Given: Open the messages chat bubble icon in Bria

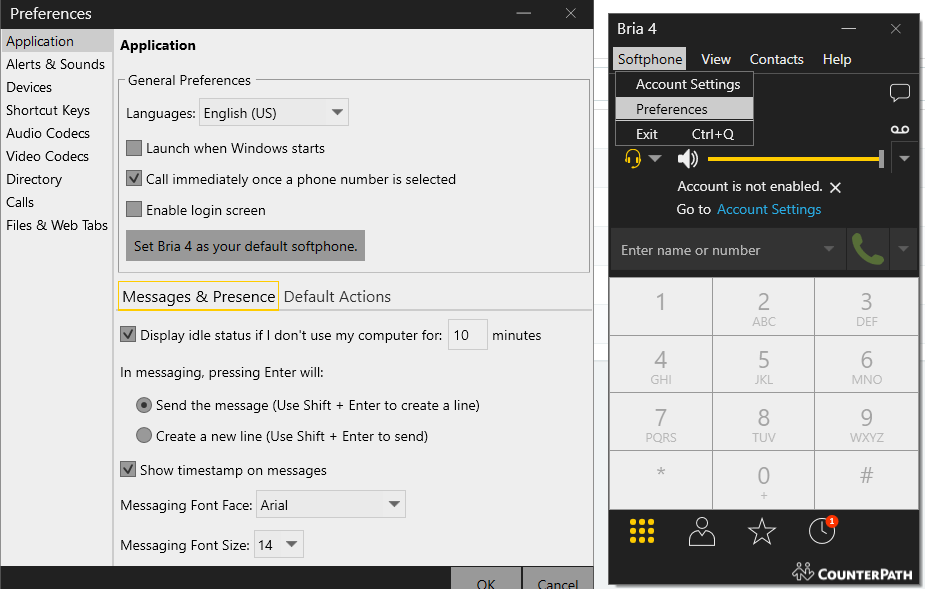Looking at the screenshot, I should point(899,93).
